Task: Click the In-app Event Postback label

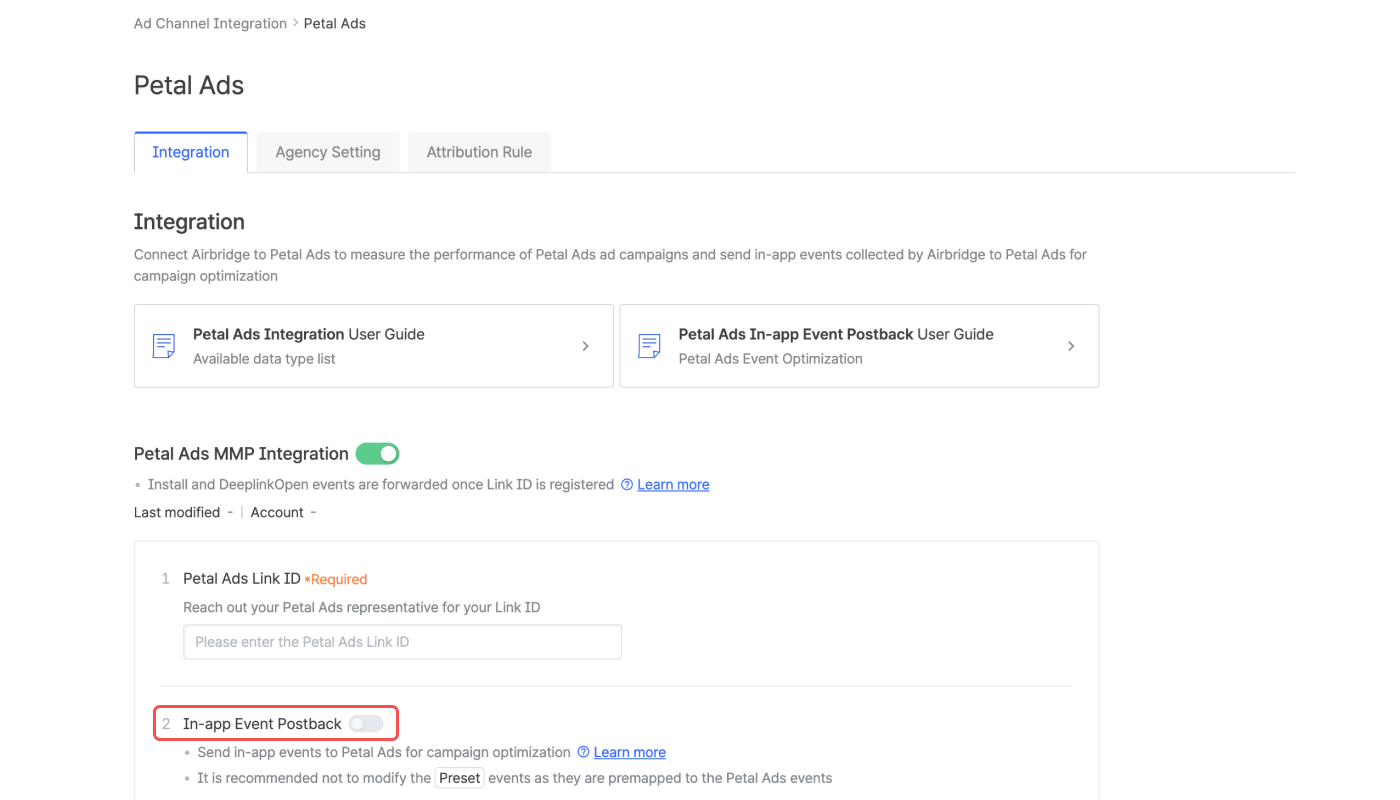Action: click(262, 724)
